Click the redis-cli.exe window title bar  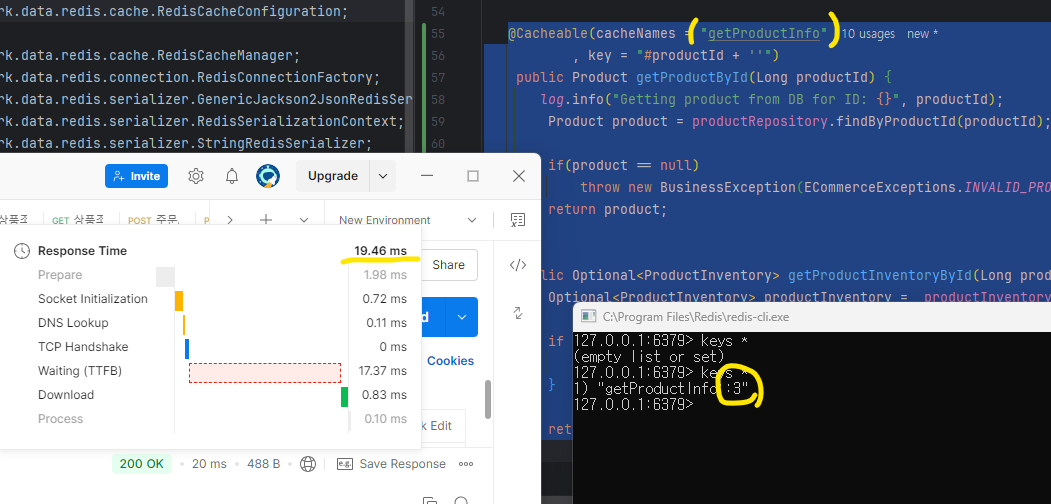click(812, 316)
